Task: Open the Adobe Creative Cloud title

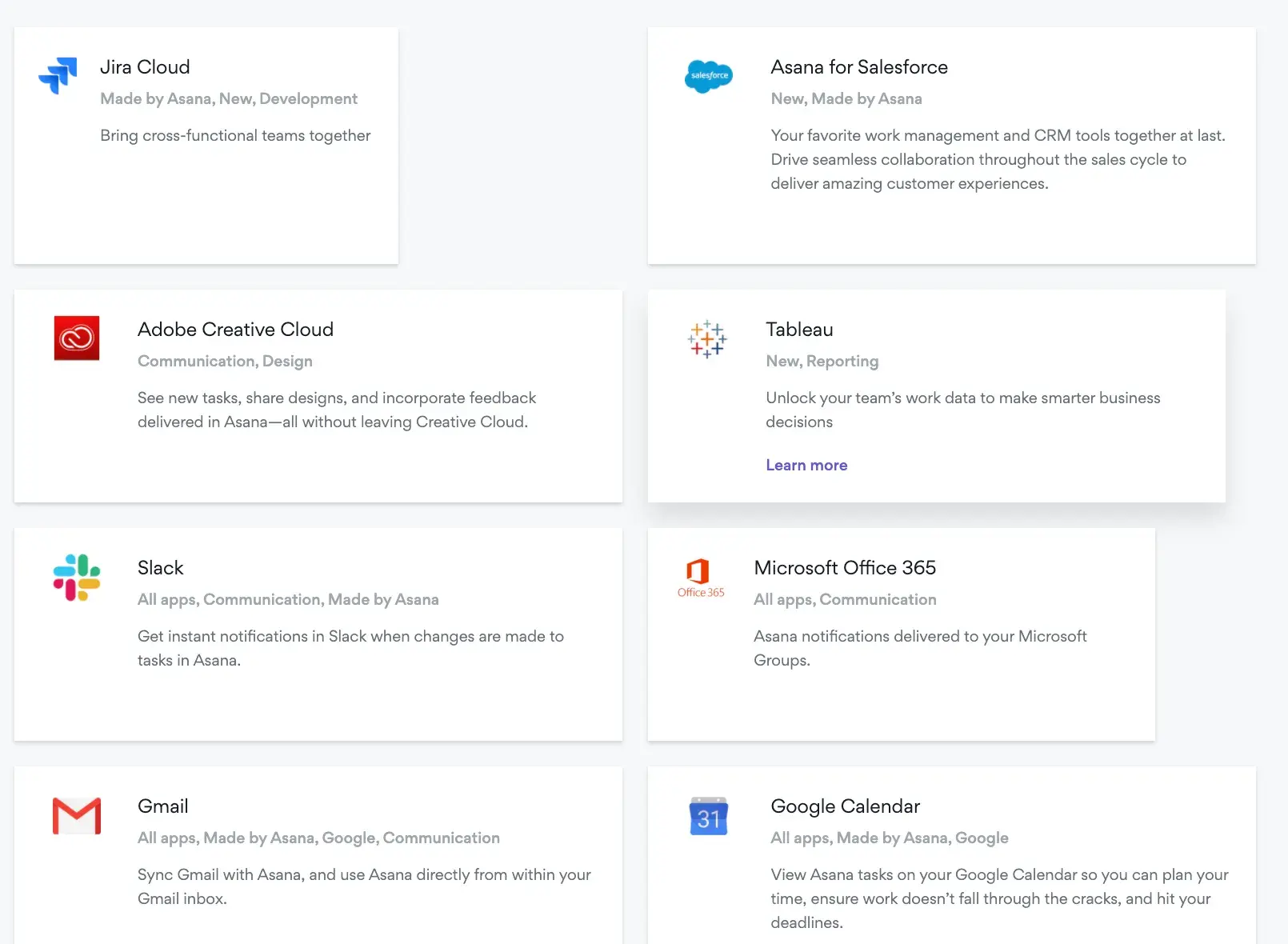Action: coord(235,330)
